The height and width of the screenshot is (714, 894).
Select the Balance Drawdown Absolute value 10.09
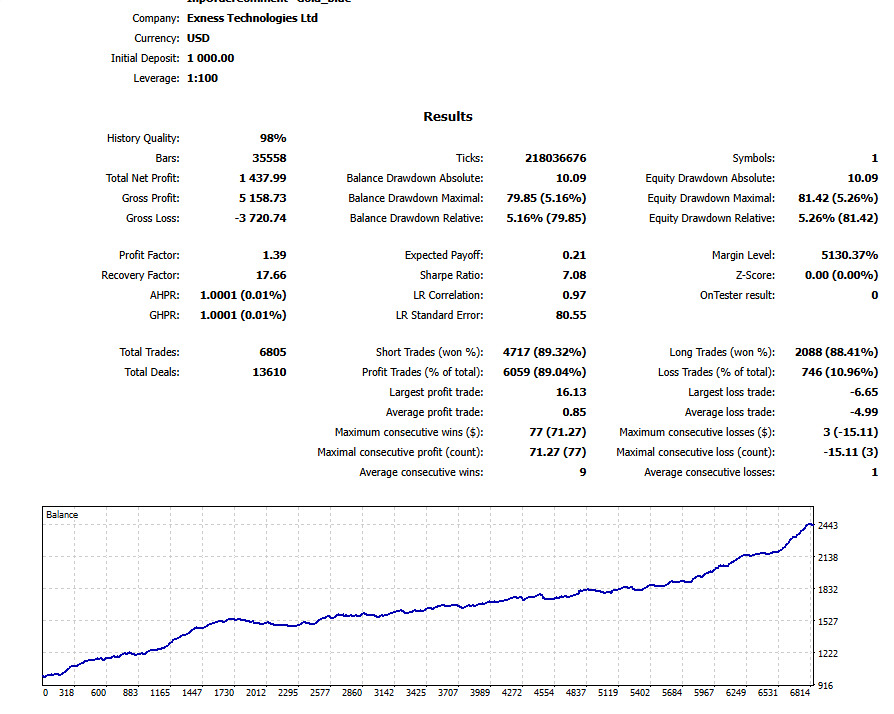point(571,178)
